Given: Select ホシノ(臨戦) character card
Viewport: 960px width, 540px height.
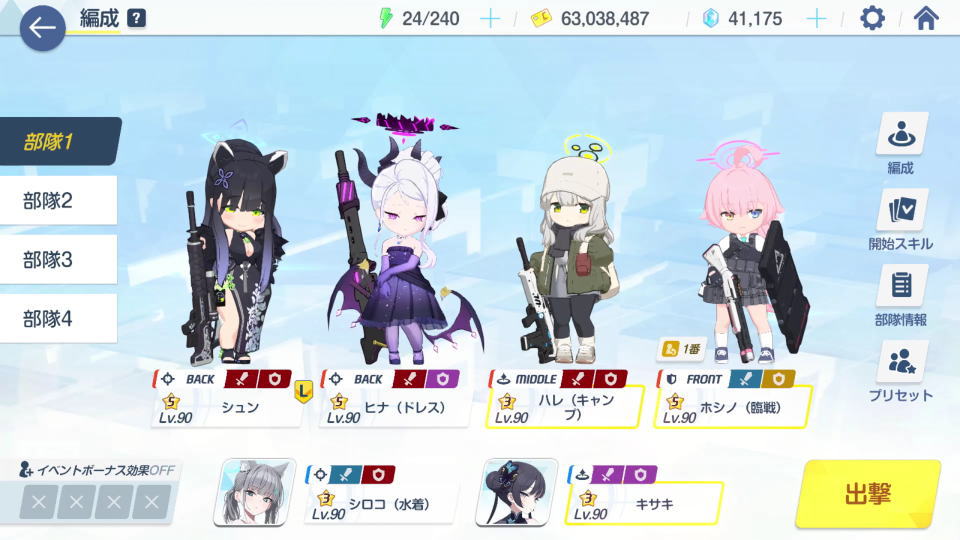Looking at the screenshot, I should coord(733,398).
